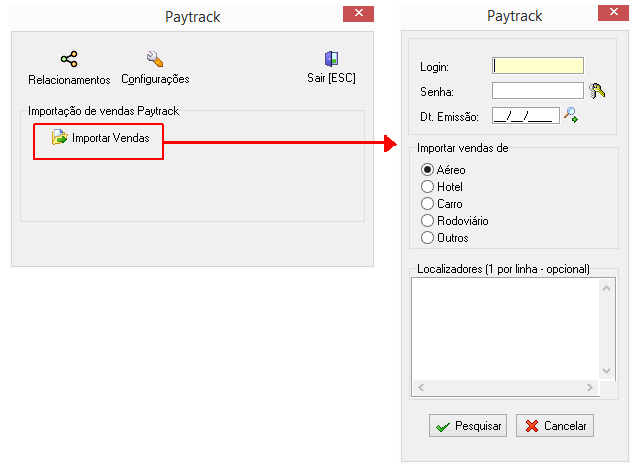Click Localizadores scroll up arrow
636x465 pixels.
pyautogui.click(x=607, y=288)
